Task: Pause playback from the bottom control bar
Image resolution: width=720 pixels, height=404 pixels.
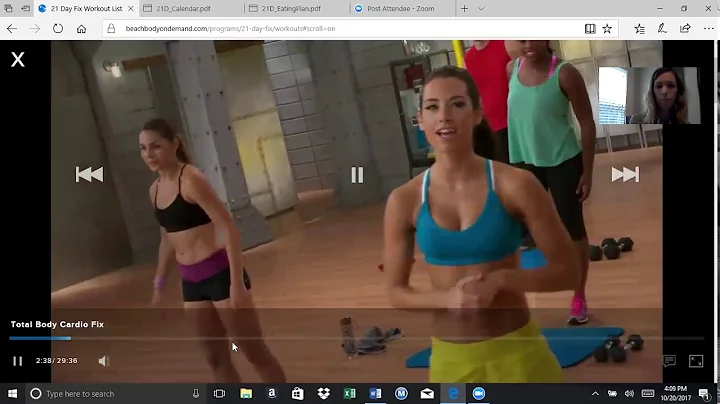Action: pyautogui.click(x=18, y=361)
